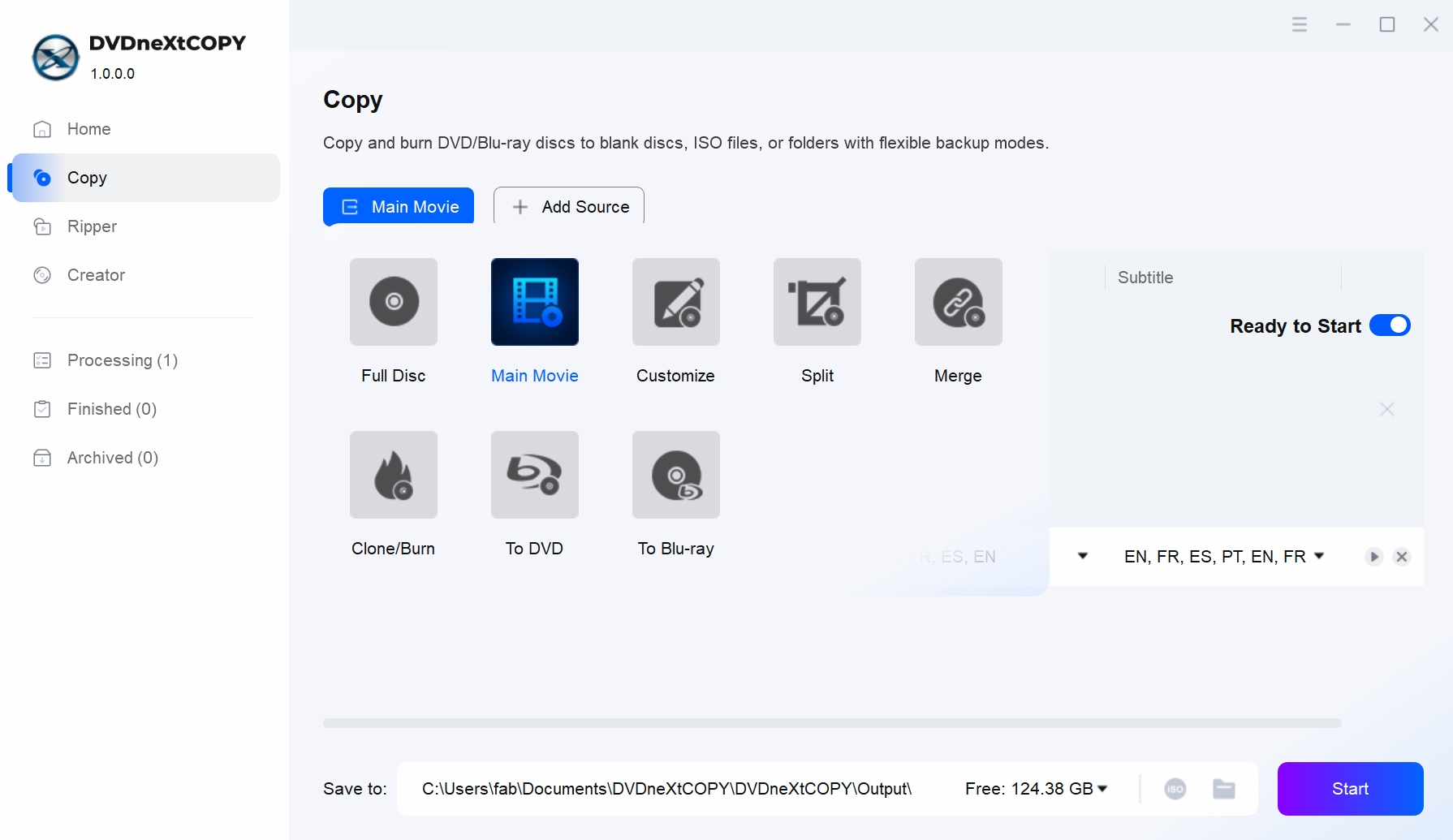Image resolution: width=1453 pixels, height=840 pixels.
Task: Click the version number 1.0.0.0
Action: (x=113, y=74)
